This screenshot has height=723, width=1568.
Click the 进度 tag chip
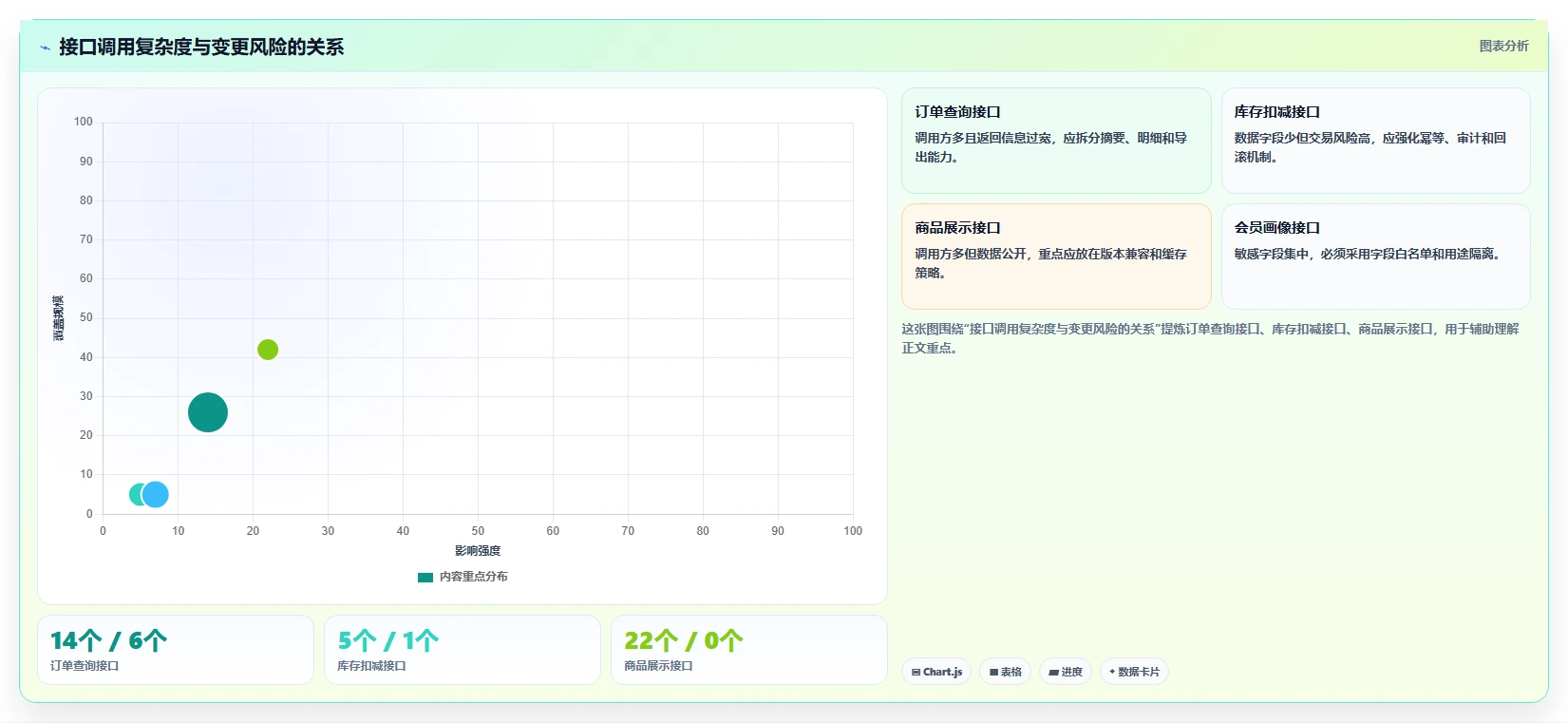click(1066, 672)
